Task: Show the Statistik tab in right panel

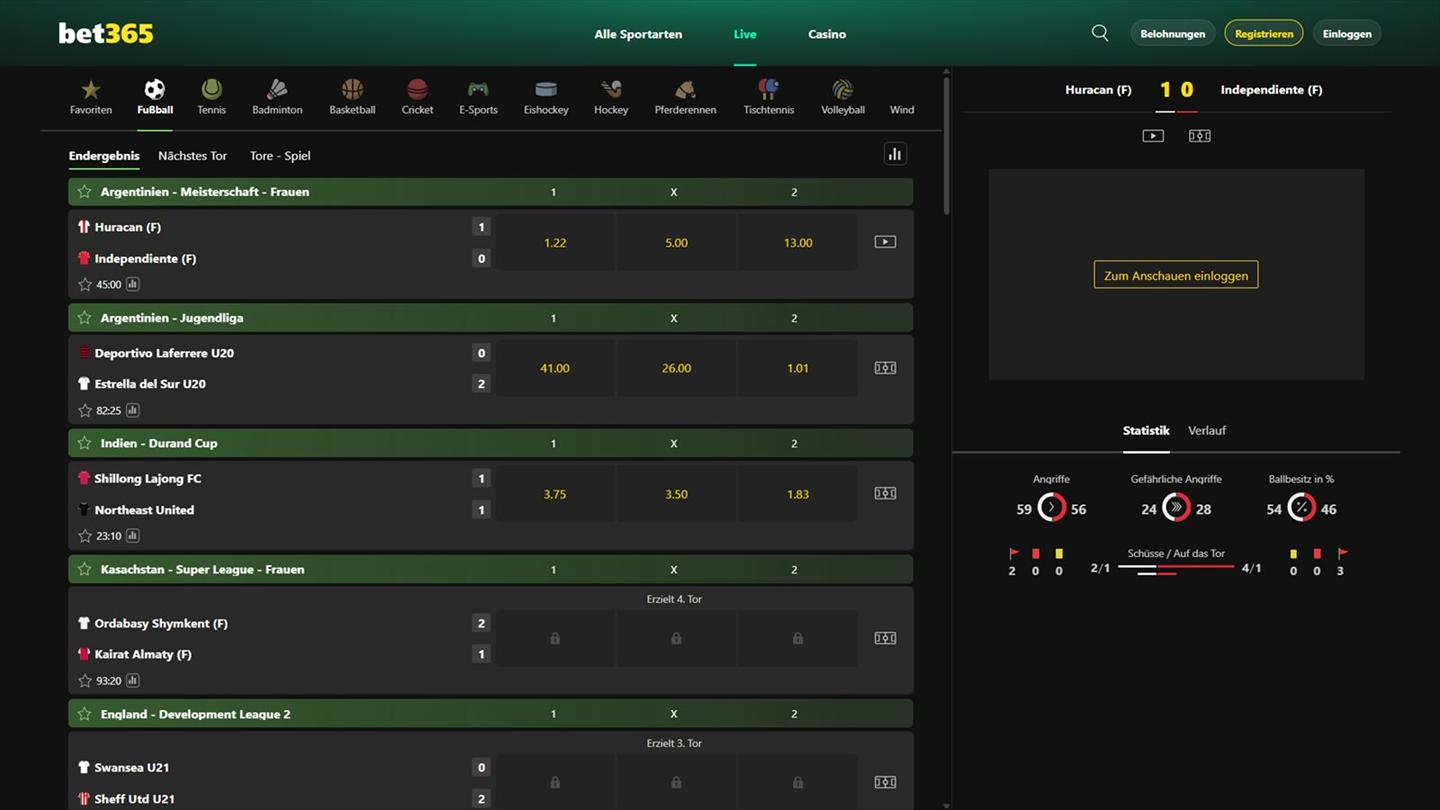Action: 1146,430
